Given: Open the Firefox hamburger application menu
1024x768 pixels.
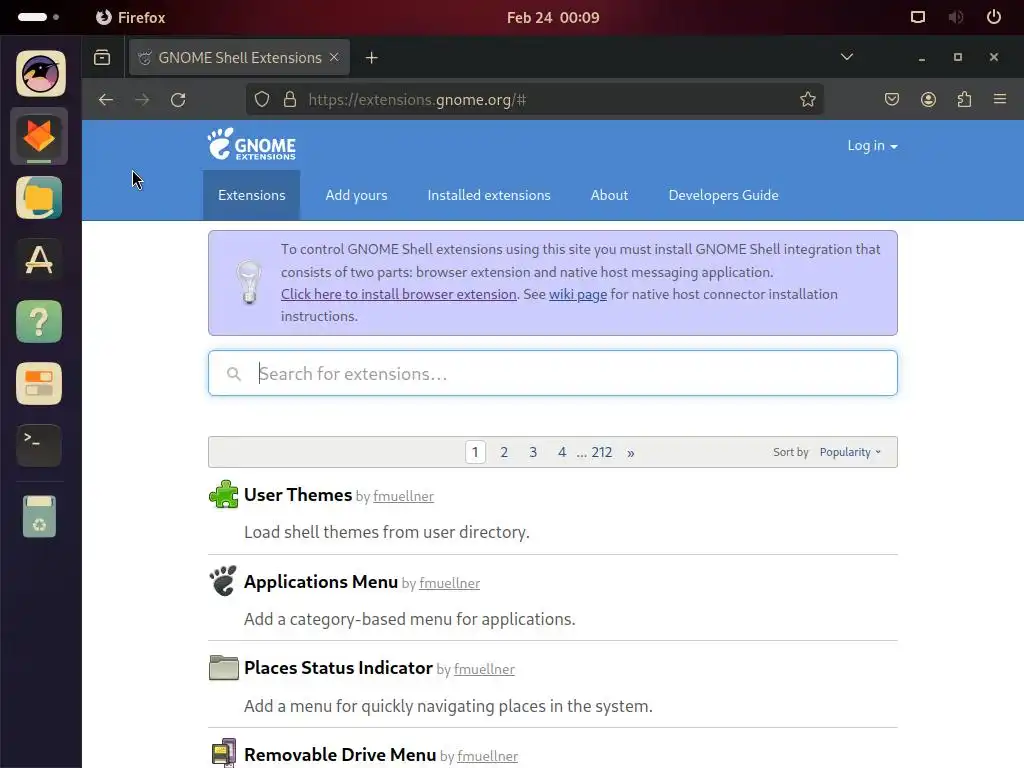Looking at the screenshot, I should 1000,99.
